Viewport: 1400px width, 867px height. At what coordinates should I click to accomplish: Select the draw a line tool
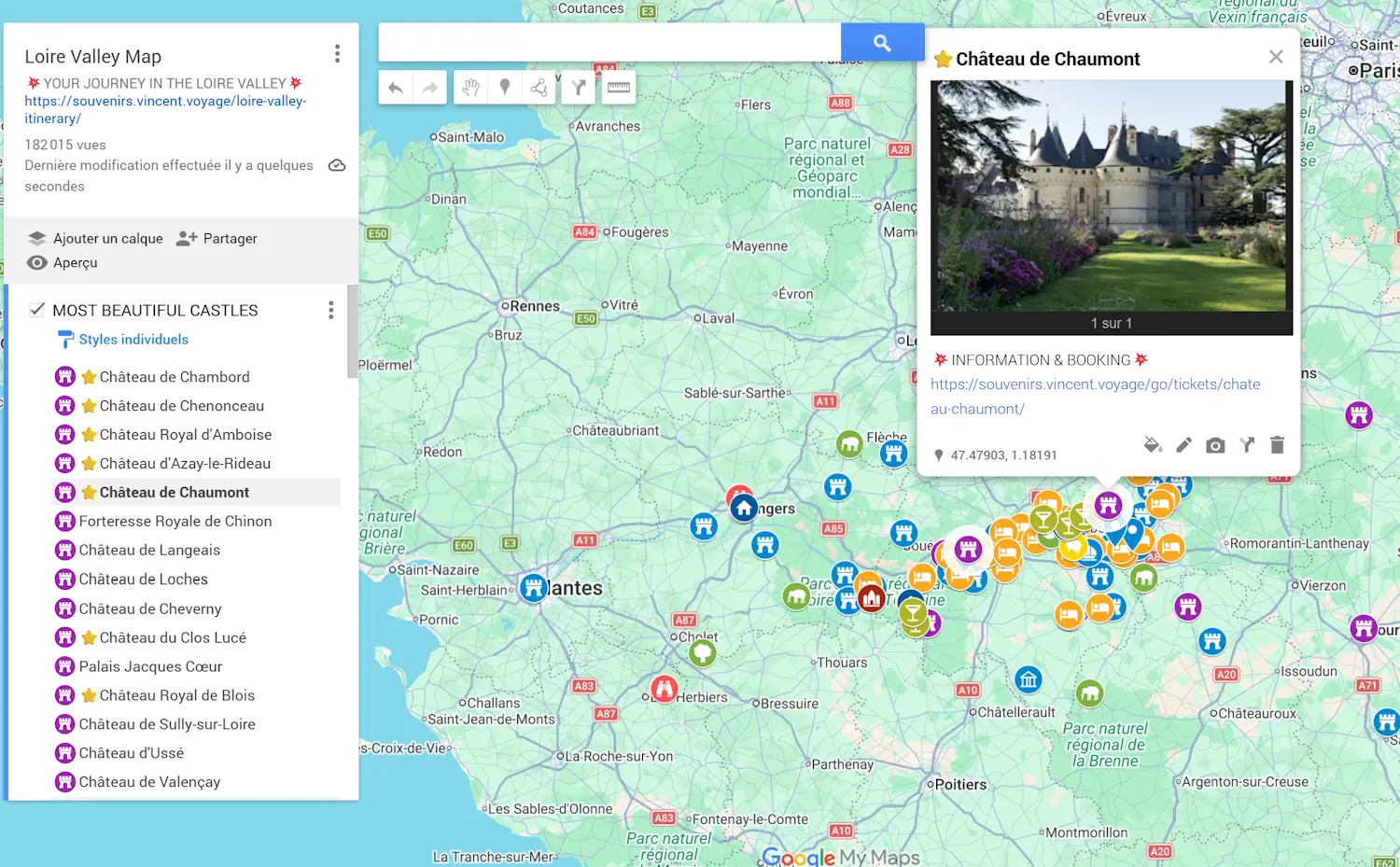[x=539, y=87]
